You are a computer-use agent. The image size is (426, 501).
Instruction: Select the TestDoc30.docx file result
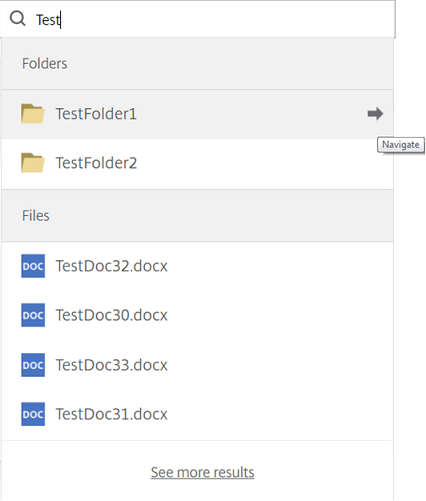coord(197,315)
